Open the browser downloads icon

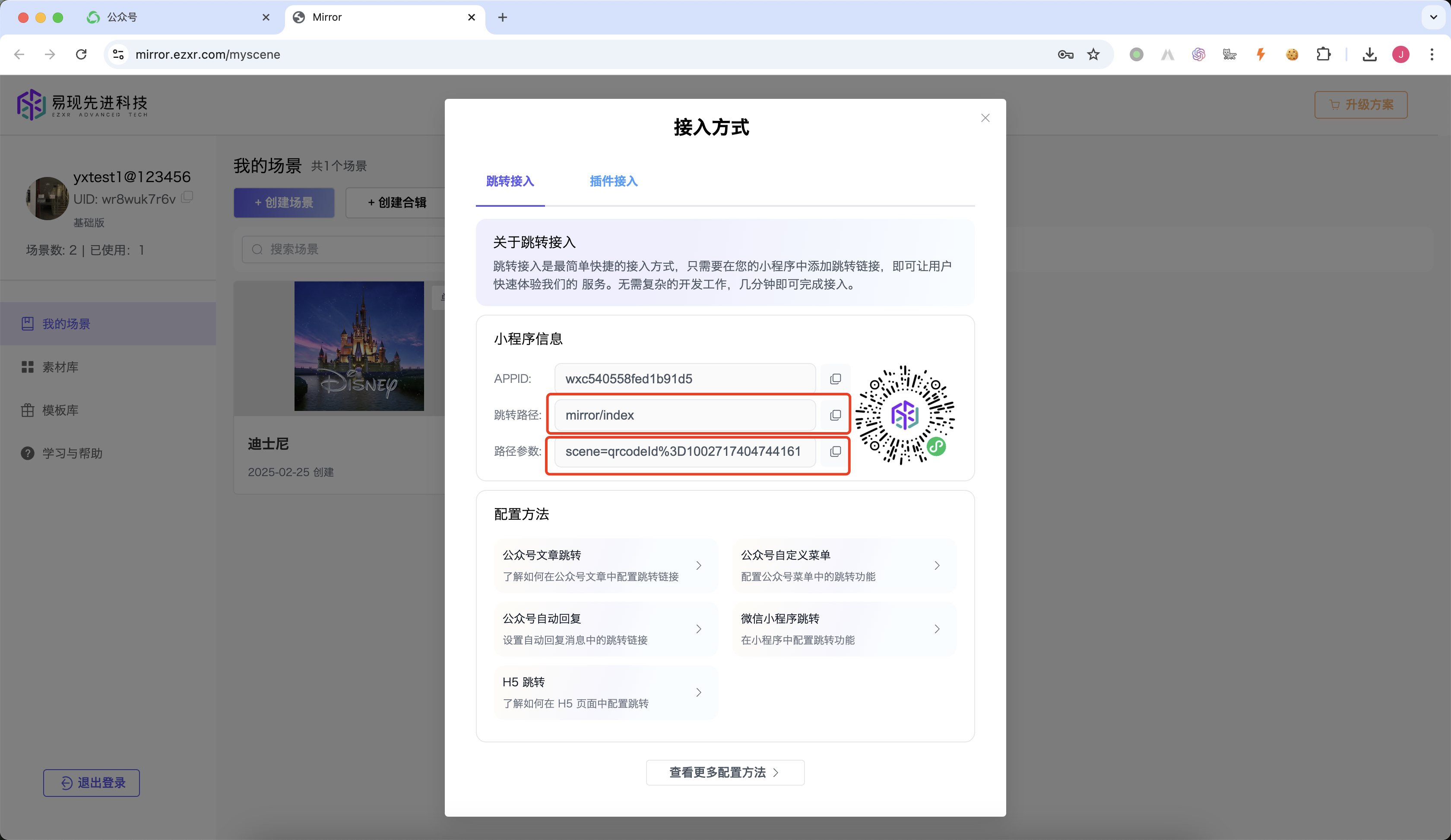click(x=1369, y=54)
